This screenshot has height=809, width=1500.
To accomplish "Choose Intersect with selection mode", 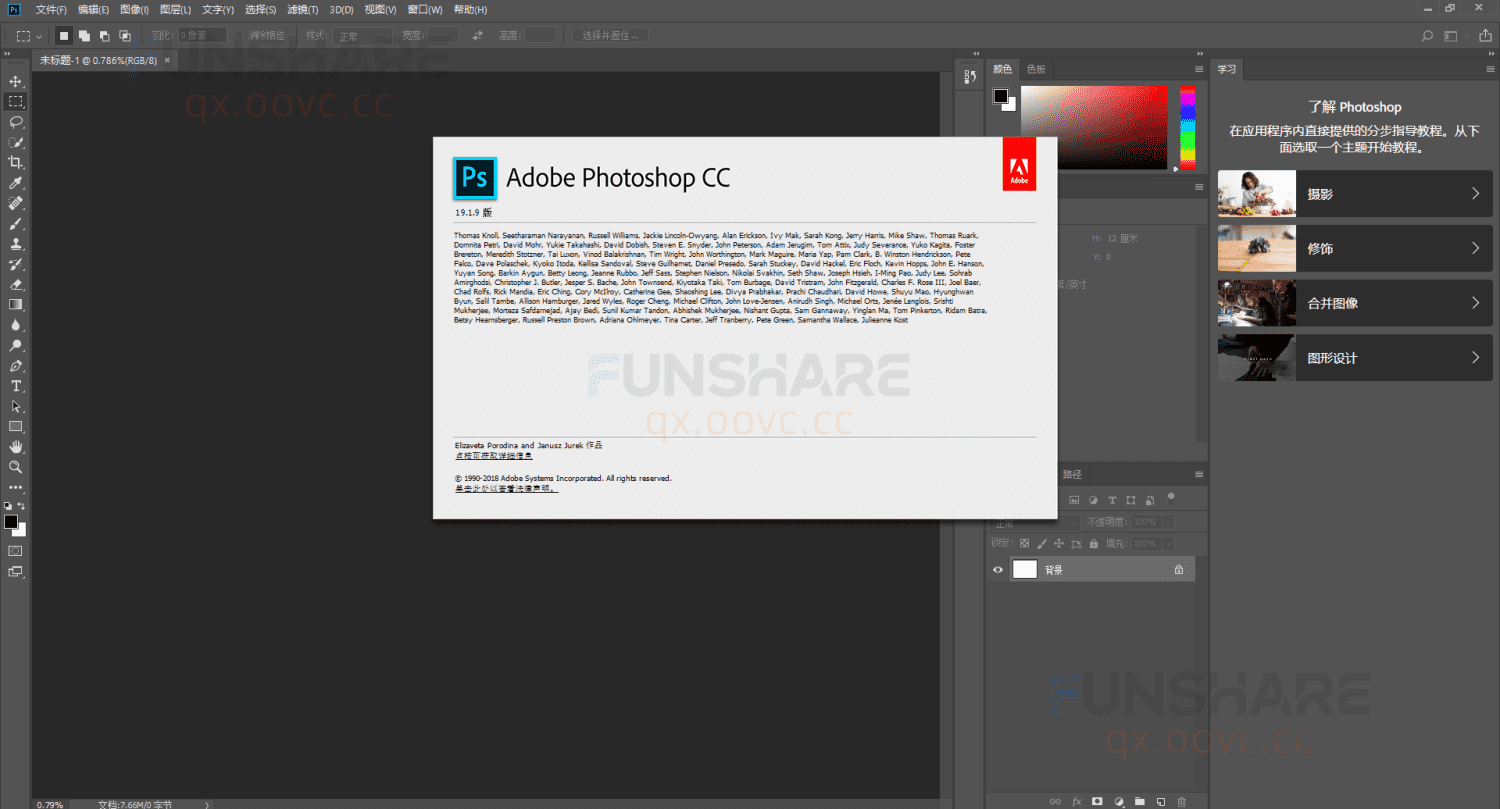I will pyautogui.click(x=124, y=36).
